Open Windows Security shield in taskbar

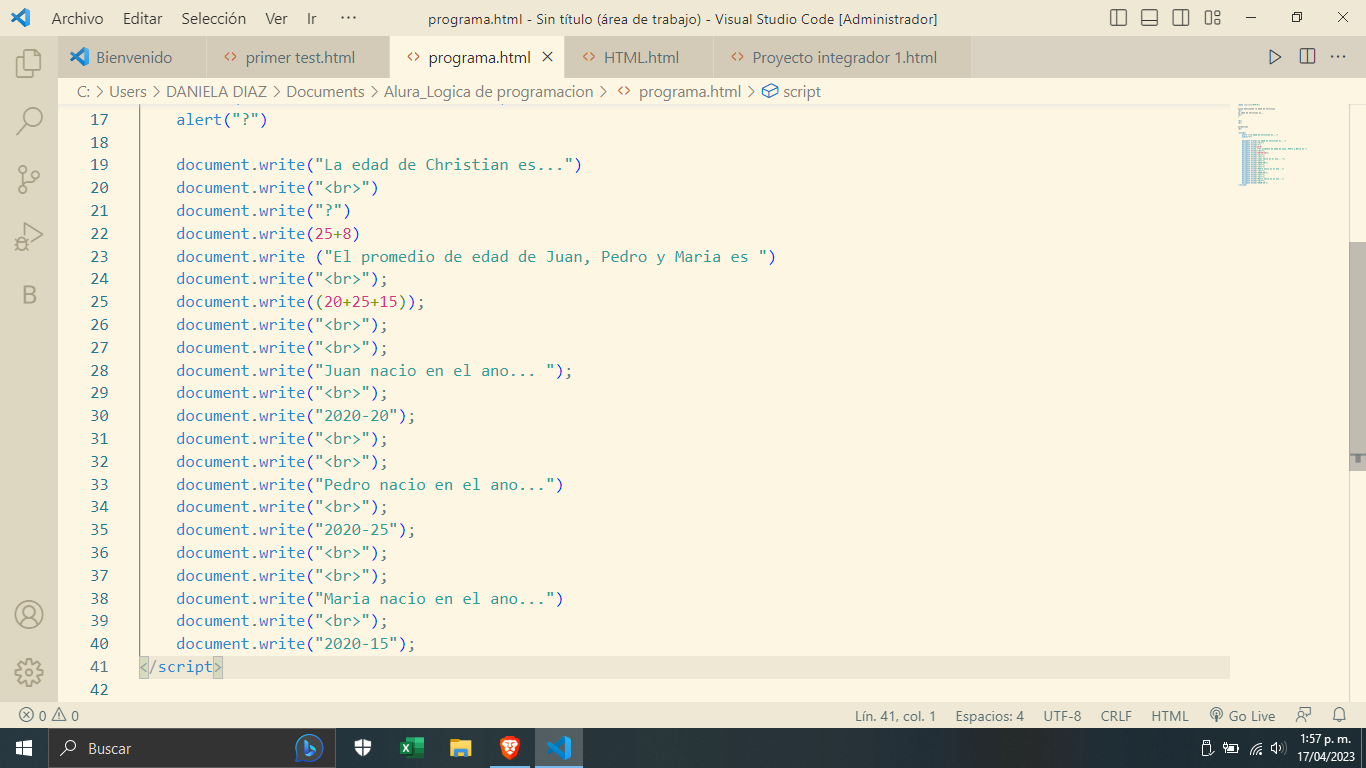pyautogui.click(x=363, y=748)
